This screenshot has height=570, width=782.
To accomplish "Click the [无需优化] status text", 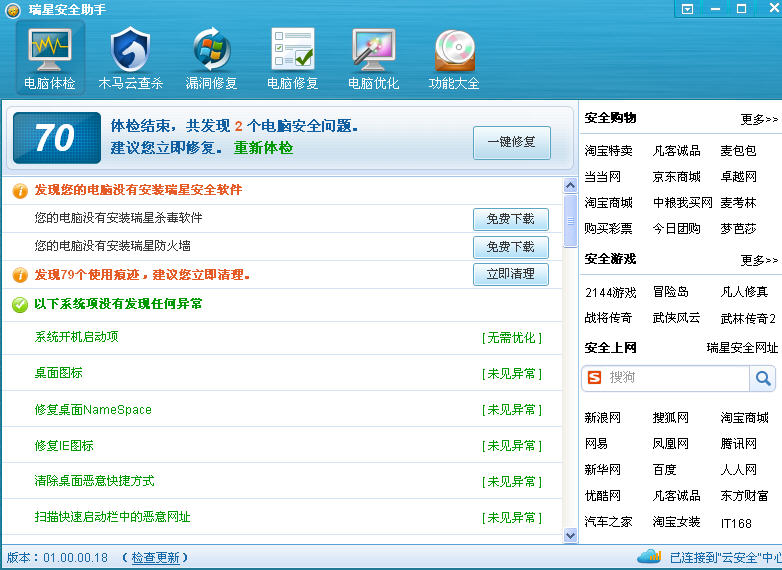I will 512,338.
